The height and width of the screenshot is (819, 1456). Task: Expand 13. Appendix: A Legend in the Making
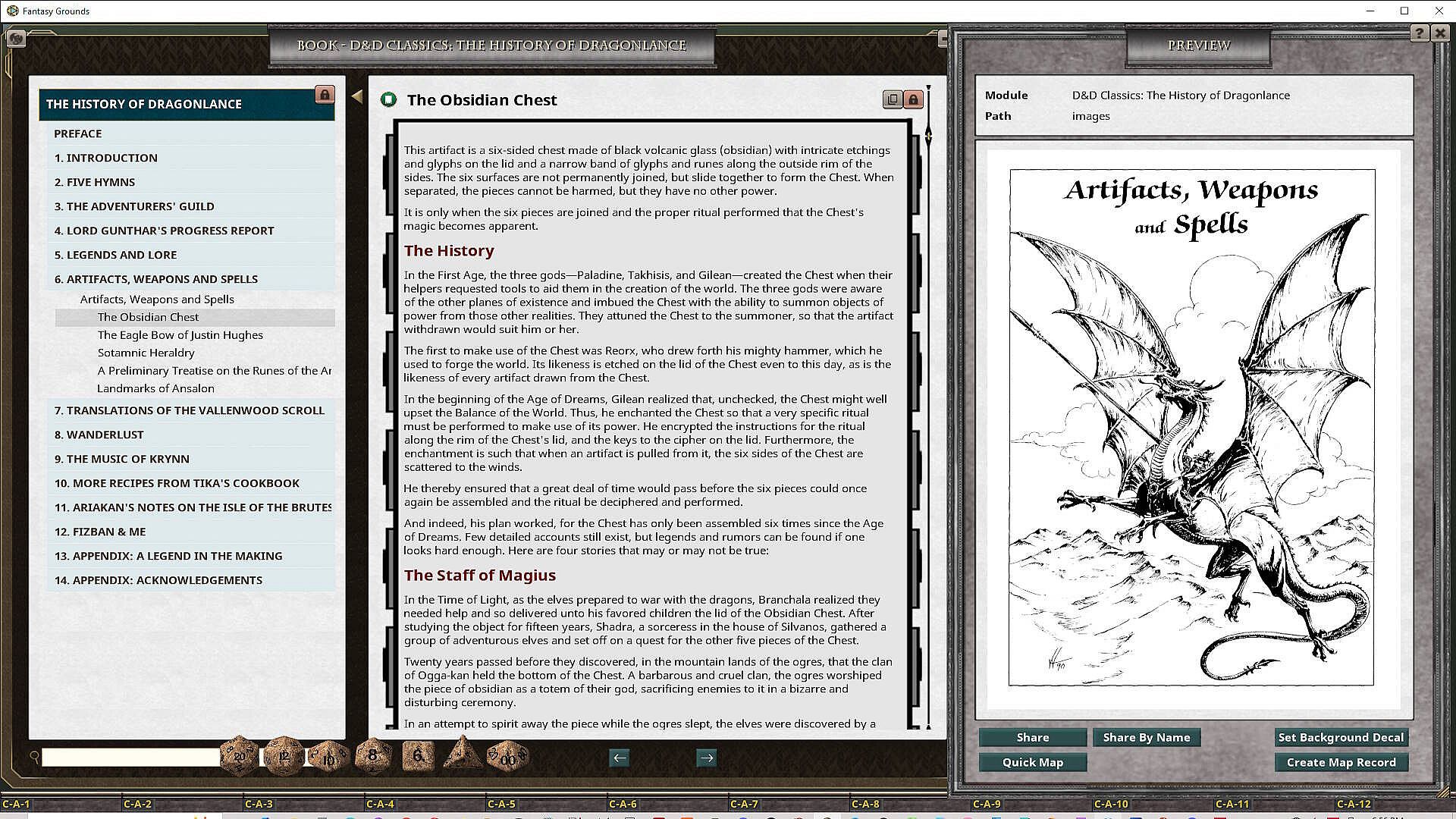(x=190, y=556)
